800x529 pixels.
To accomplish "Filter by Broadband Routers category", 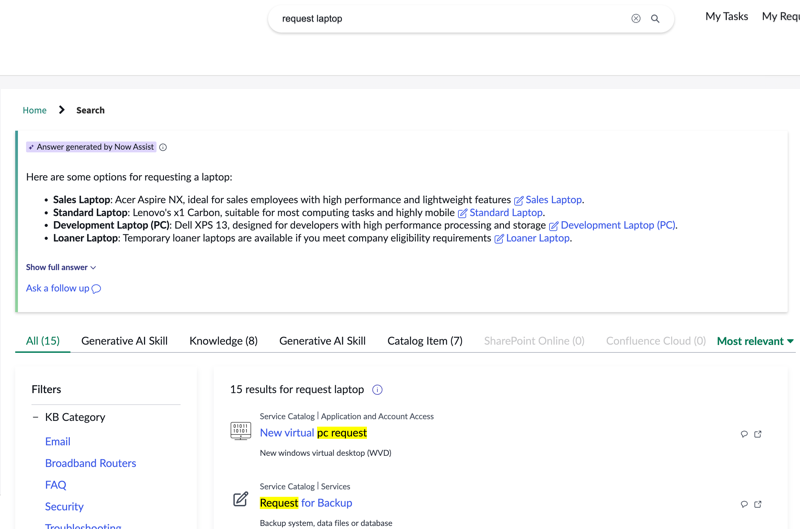I will (91, 463).
